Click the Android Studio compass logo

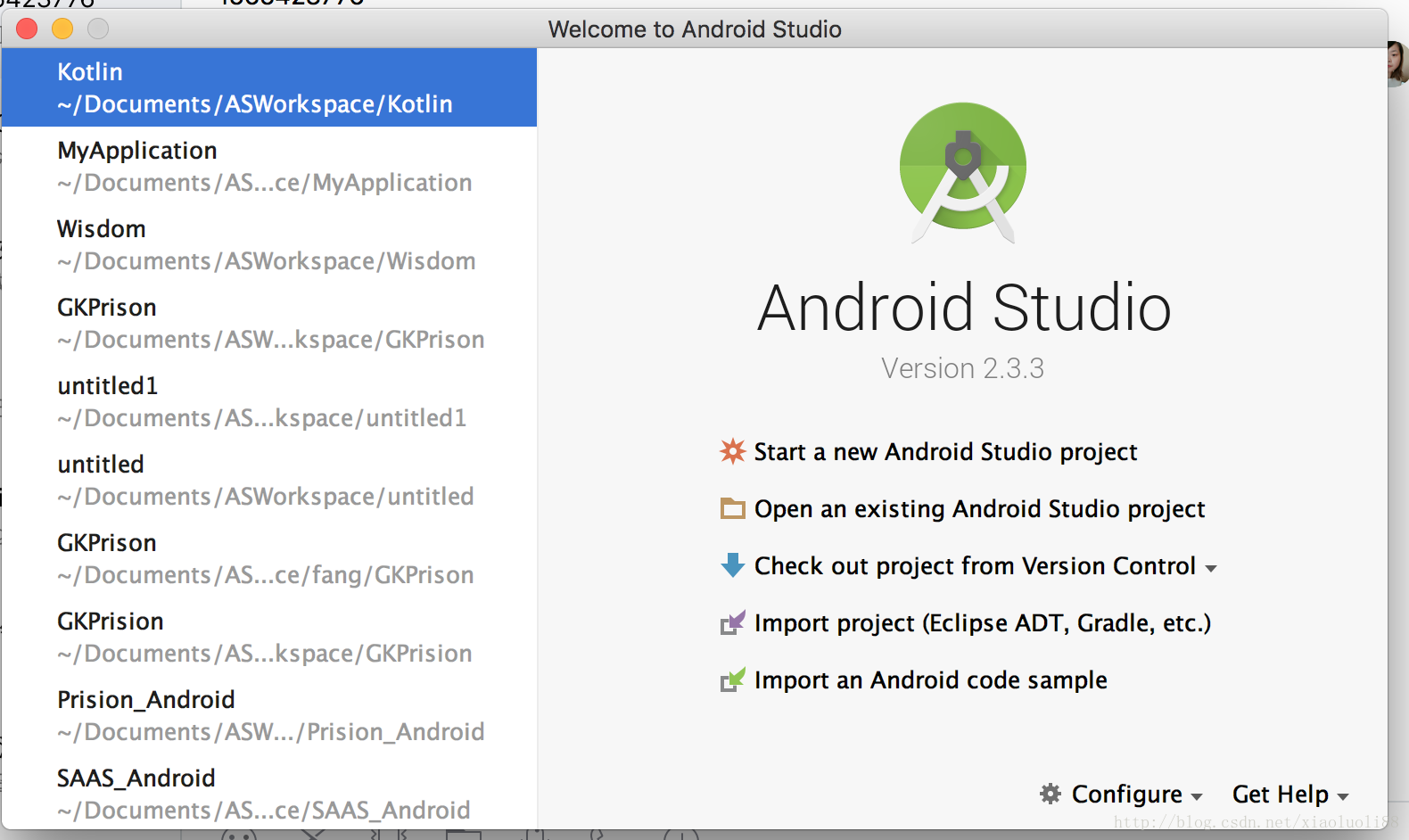963,171
